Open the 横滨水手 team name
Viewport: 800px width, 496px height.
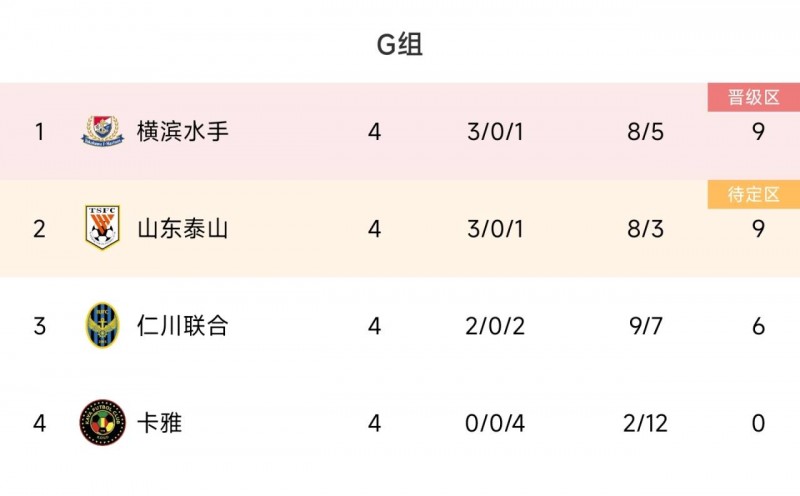tap(183, 131)
